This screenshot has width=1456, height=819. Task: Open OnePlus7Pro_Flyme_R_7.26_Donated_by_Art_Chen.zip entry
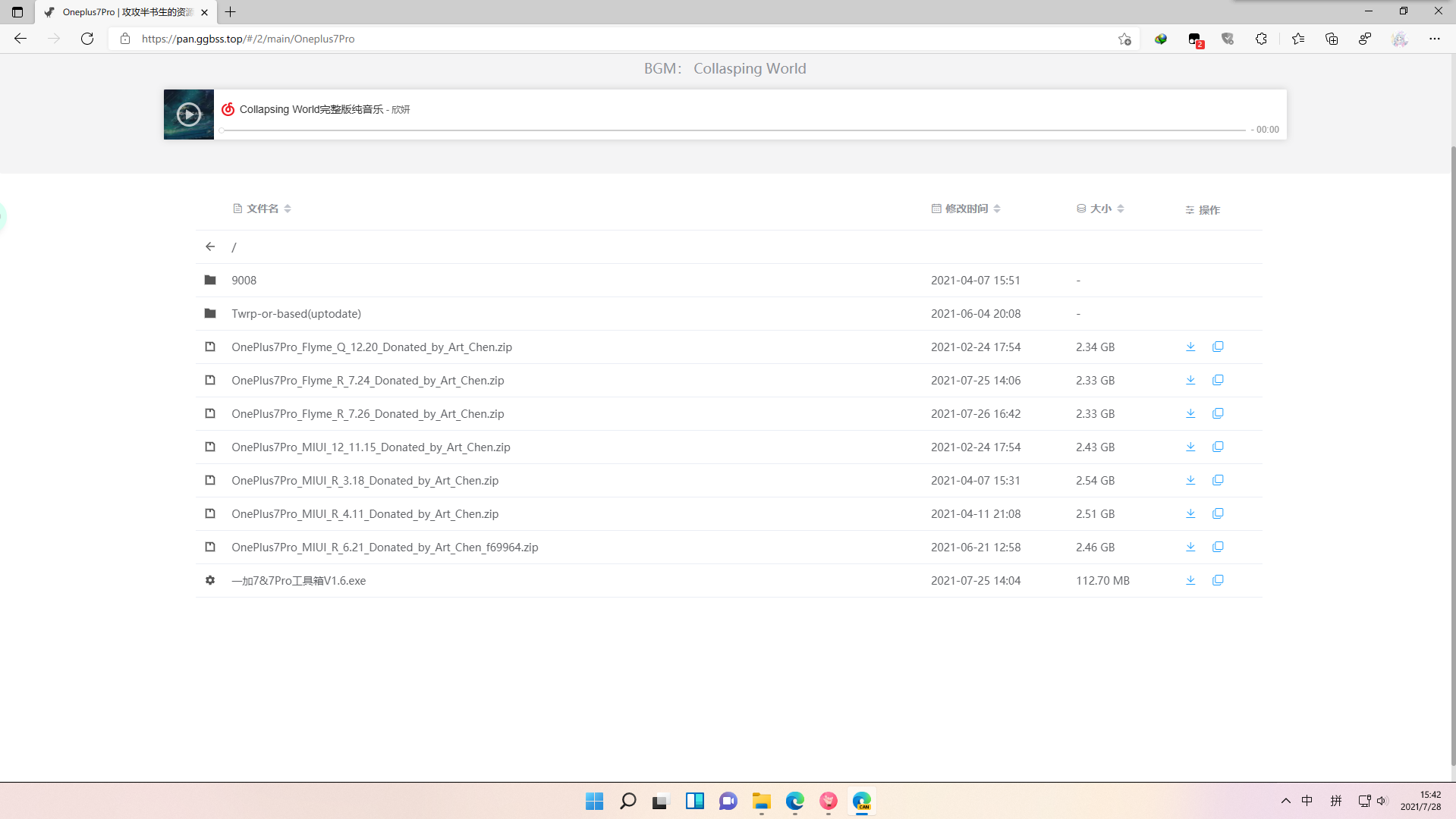coord(368,413)
